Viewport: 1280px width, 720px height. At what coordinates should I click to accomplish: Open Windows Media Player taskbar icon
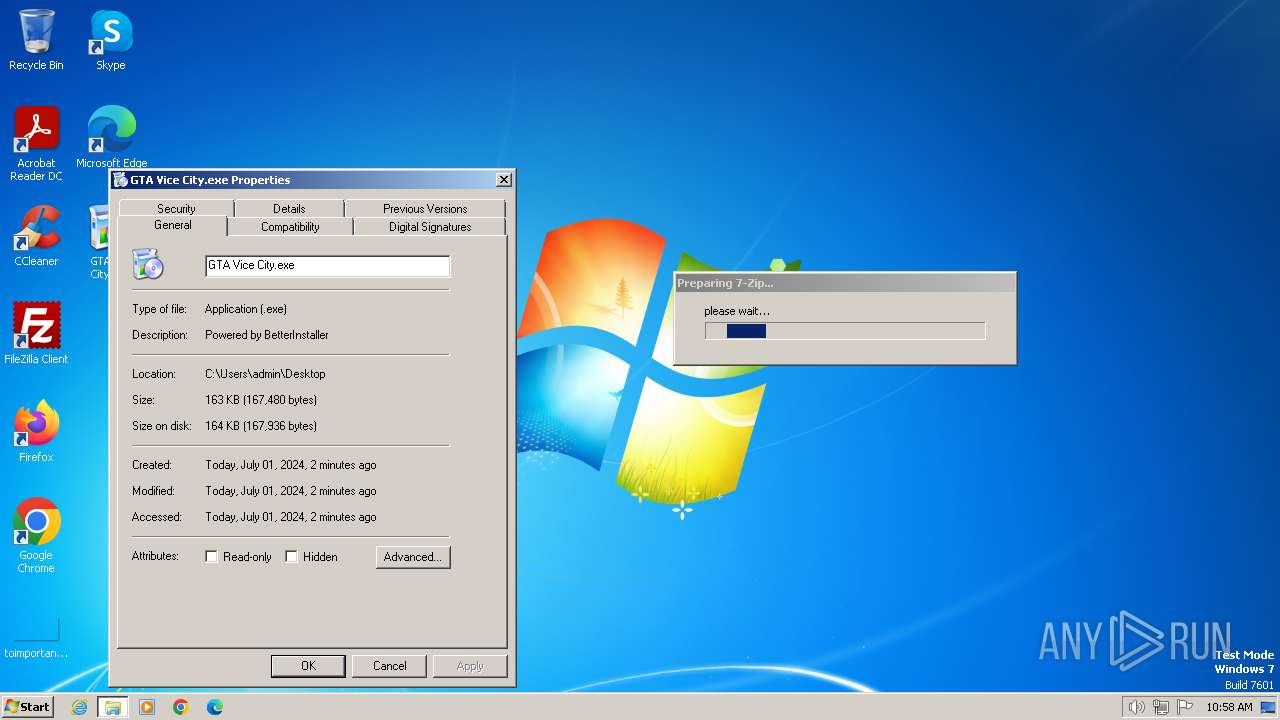click(x=147, y=707)
